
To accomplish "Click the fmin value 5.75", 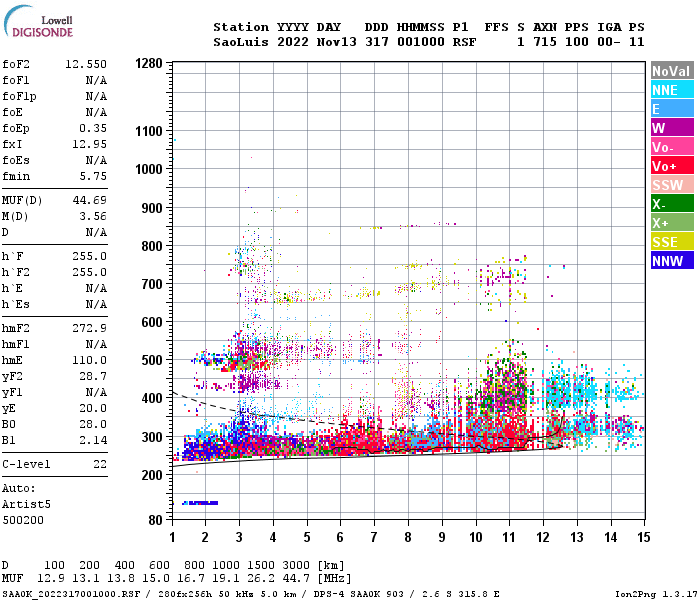I will [x=93, y=176].
